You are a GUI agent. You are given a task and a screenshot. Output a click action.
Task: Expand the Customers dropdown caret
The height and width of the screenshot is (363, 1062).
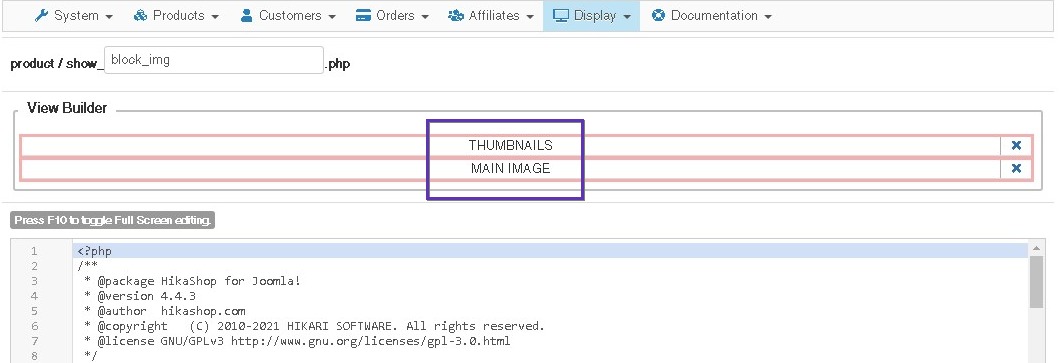(332, 17)
